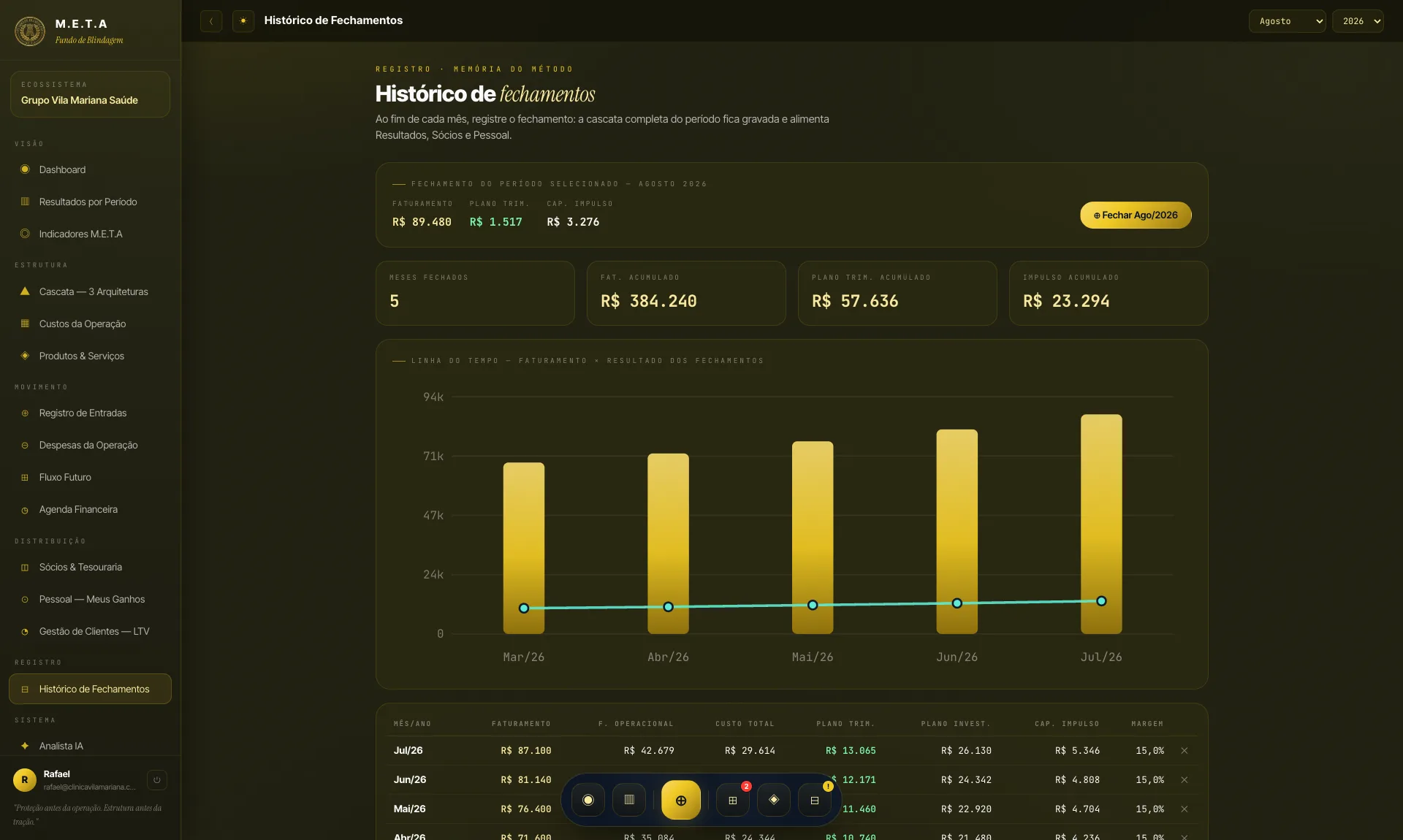Click the Fechar Ago/2026 button
The width and height of the screenshot is (1403, 840).
click(1136, 215)
